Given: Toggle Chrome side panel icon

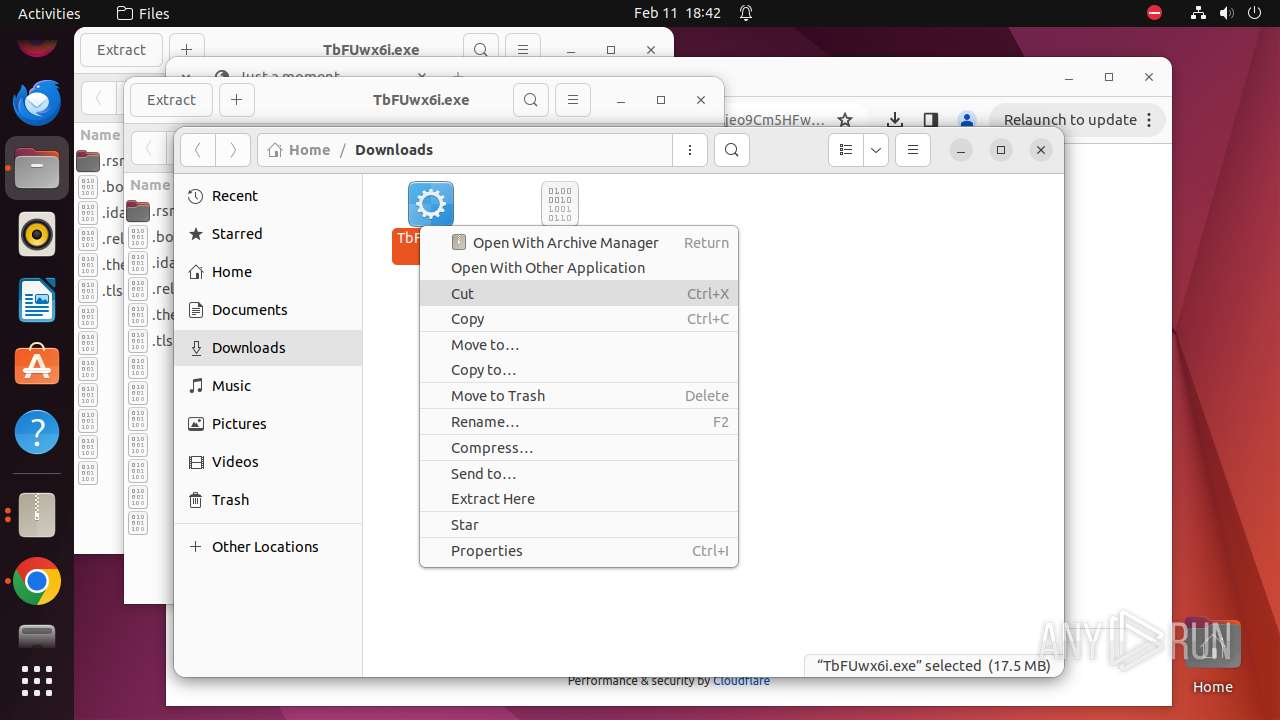Looking at the screenshot, I should point(931,120).
